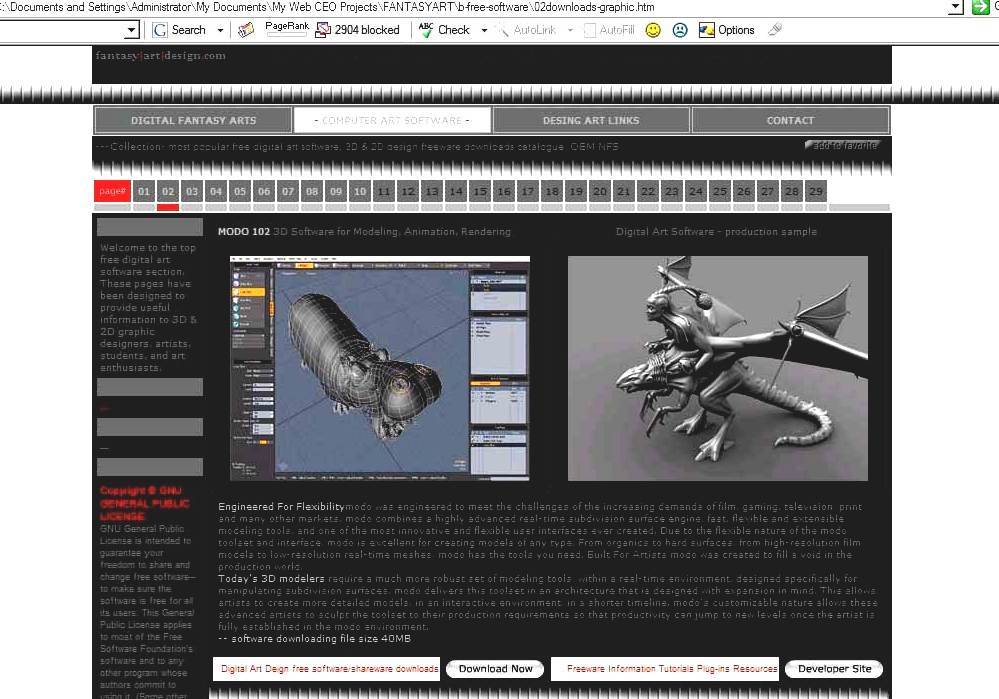The width and height of the screenshot is (999, 699).
Task: Go to page 08
Action: click(312, 191)
